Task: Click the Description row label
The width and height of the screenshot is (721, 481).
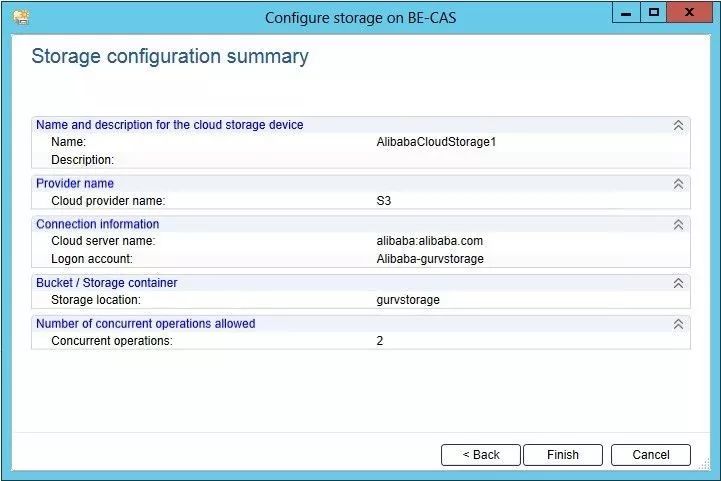Action: (x=82, y=160)
